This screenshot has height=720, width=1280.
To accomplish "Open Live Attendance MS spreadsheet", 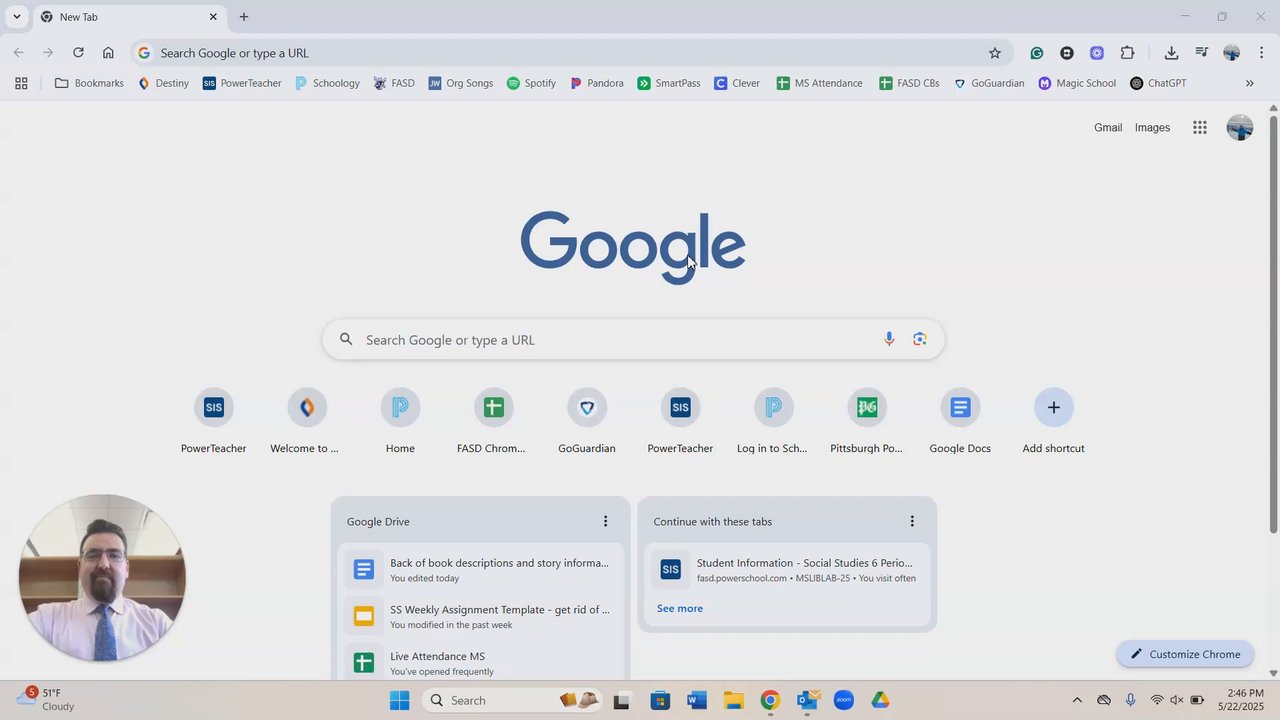I will [x=481, y=663].
